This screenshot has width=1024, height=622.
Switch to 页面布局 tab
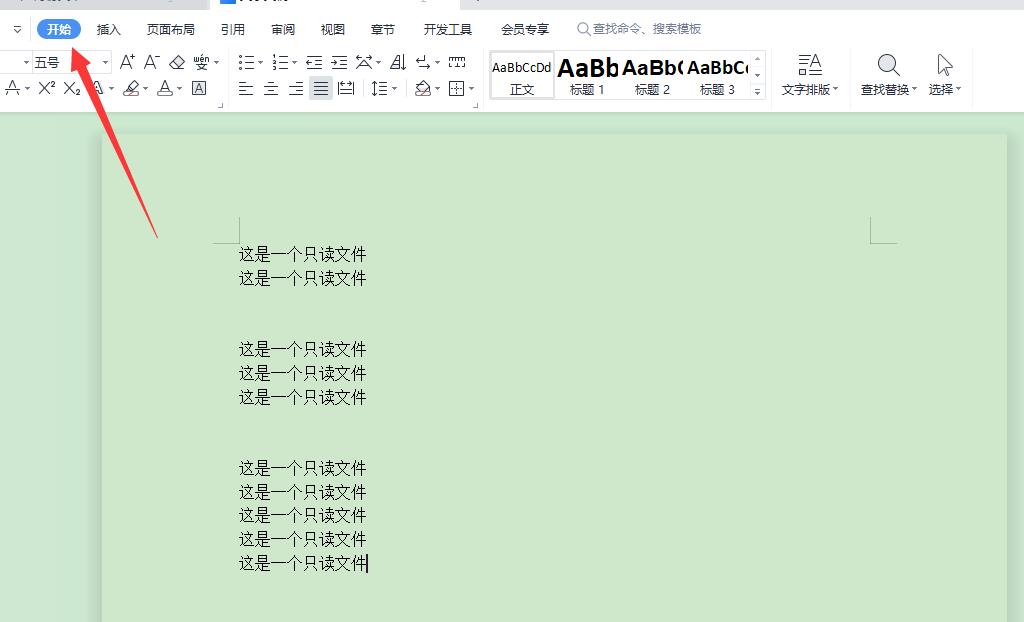click(x=170, y=29)
